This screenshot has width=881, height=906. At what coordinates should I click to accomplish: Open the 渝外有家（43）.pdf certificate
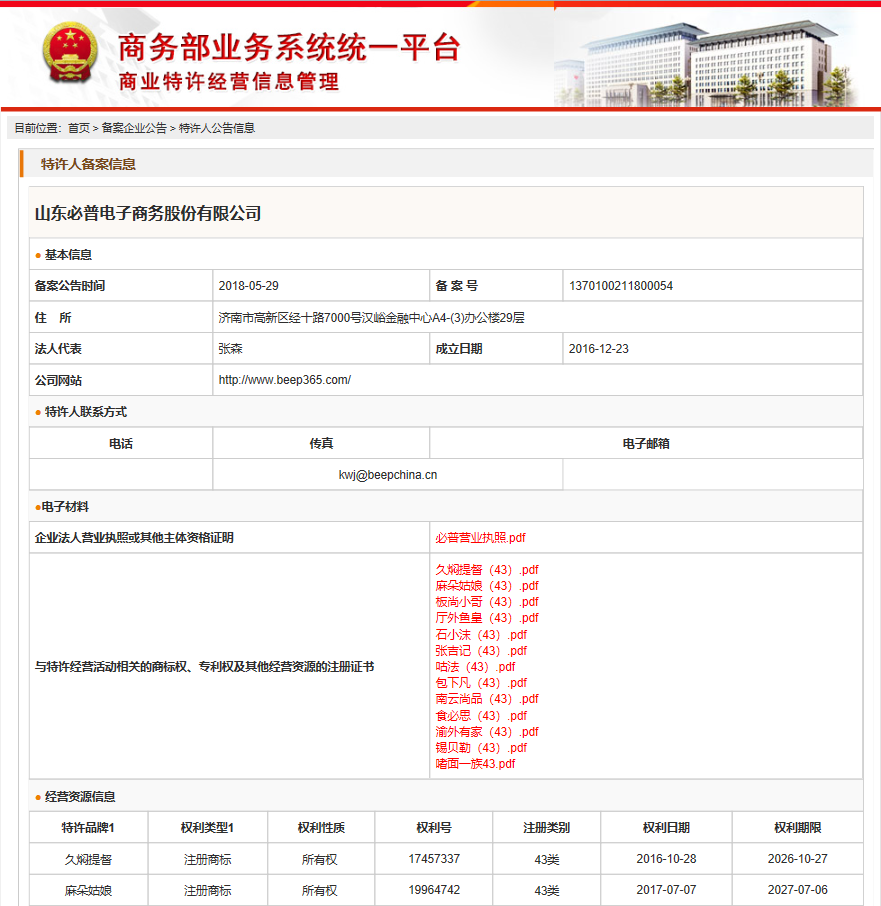coord(487,732)
